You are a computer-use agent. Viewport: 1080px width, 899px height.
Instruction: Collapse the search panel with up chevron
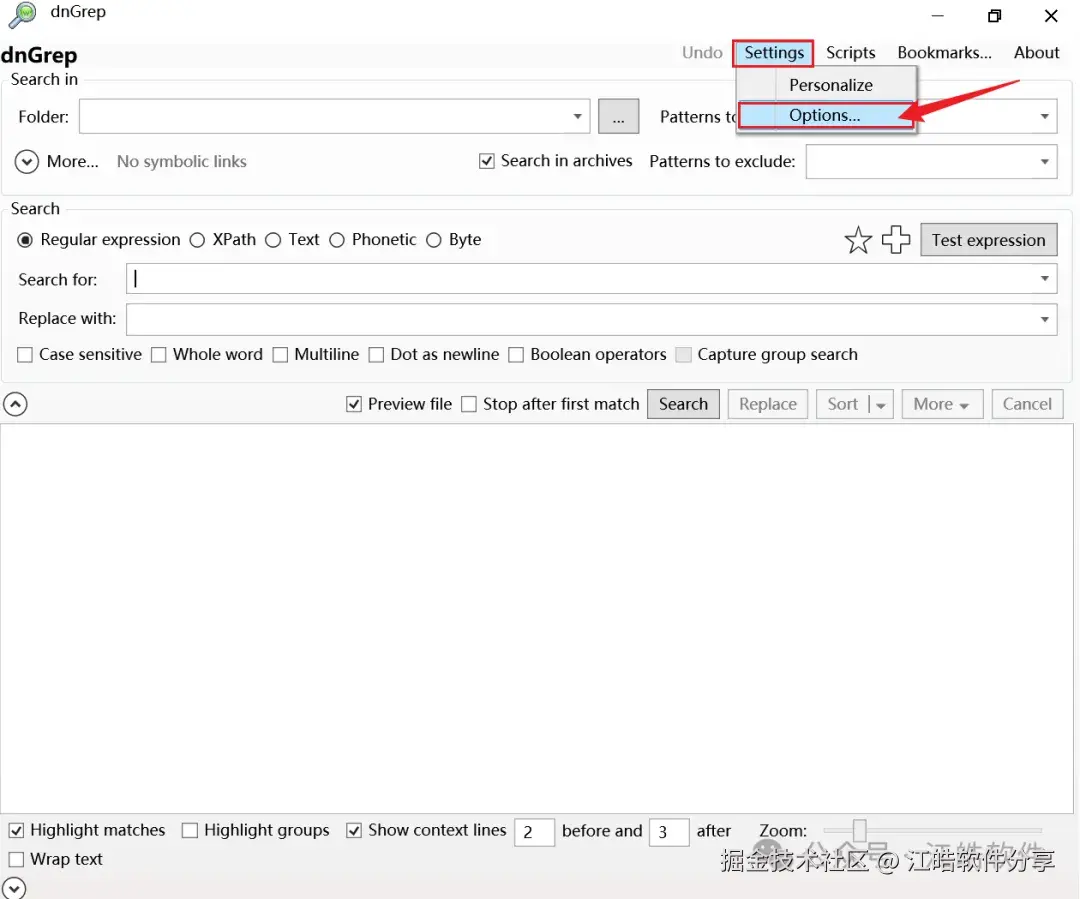coord(15,404)
